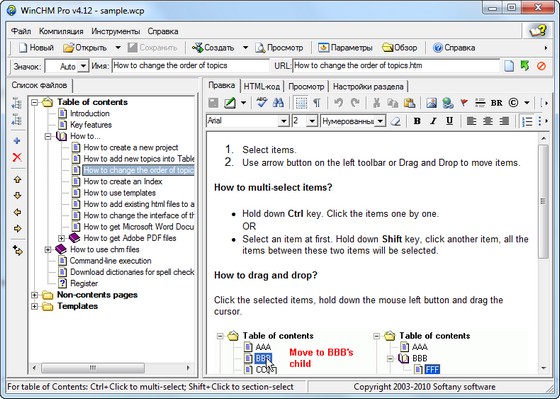This screenshot has height=399, width=560.
Task: Open dropdown arrow next to Открыть
Action: 118,48
